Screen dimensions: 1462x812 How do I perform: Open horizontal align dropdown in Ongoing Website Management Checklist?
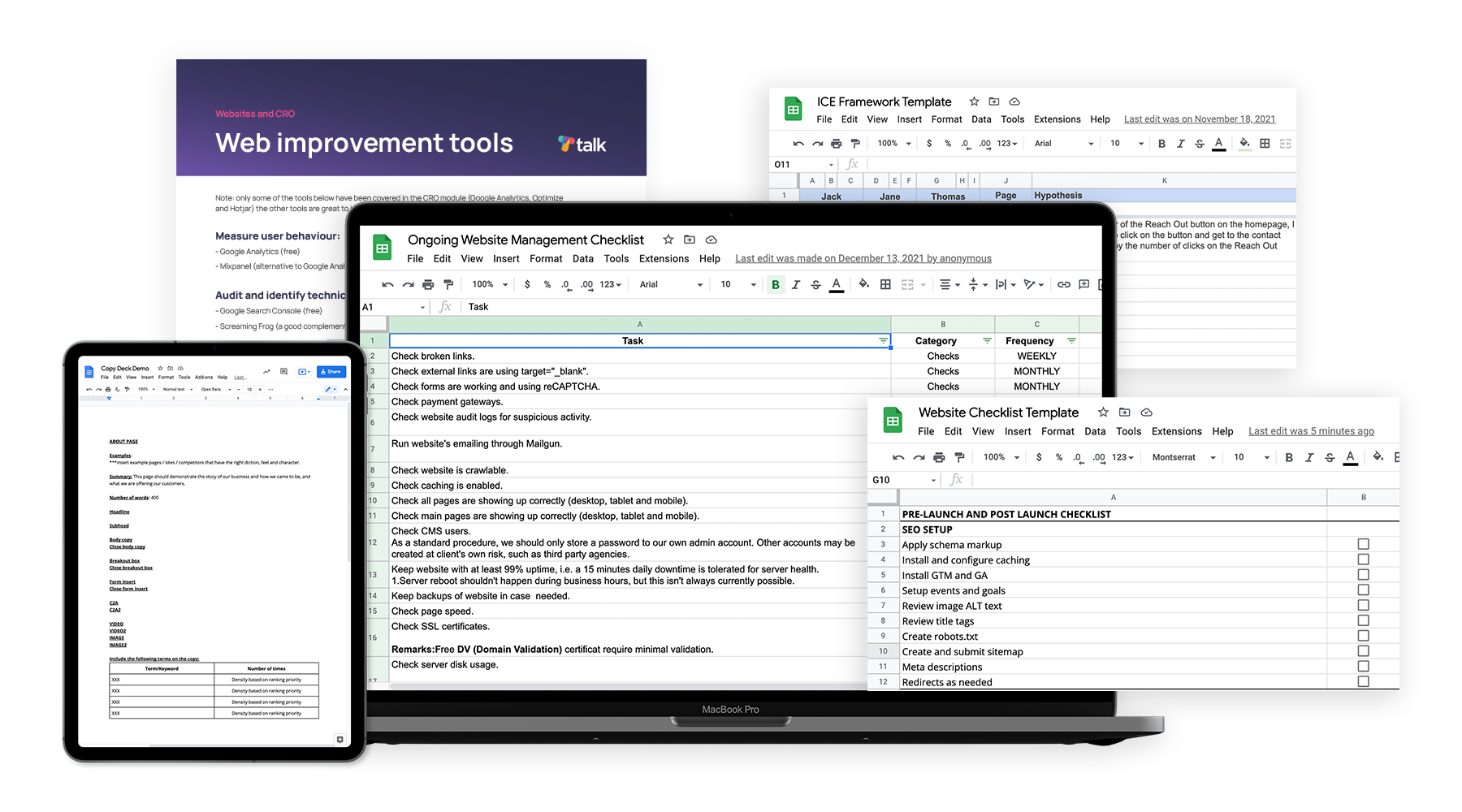[x=949, y=285]
